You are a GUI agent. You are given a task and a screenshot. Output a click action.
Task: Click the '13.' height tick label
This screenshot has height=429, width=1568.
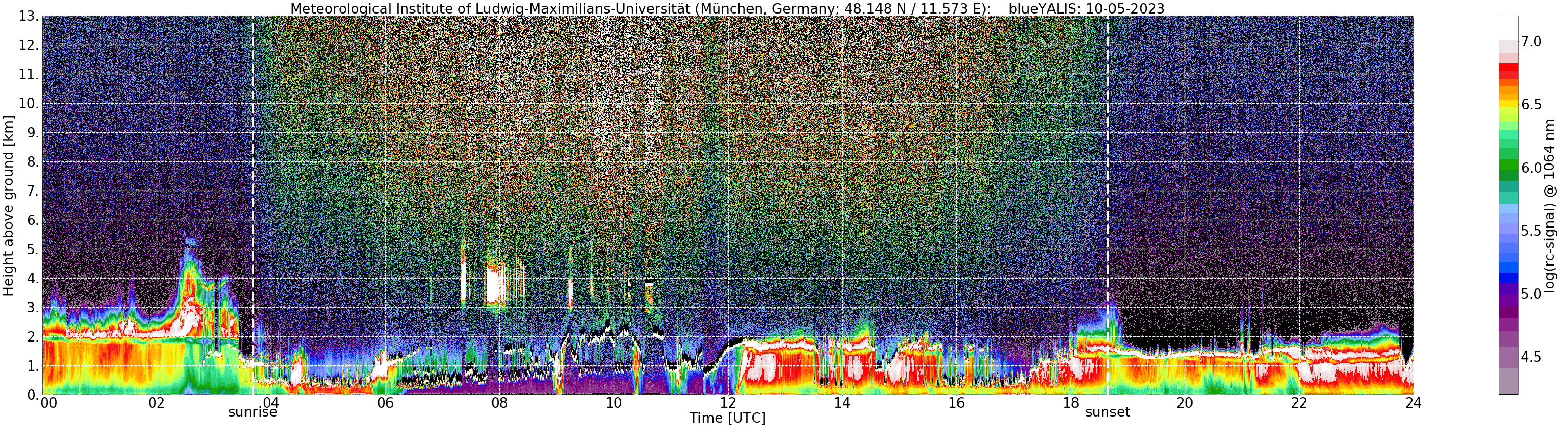pos(29,17)
